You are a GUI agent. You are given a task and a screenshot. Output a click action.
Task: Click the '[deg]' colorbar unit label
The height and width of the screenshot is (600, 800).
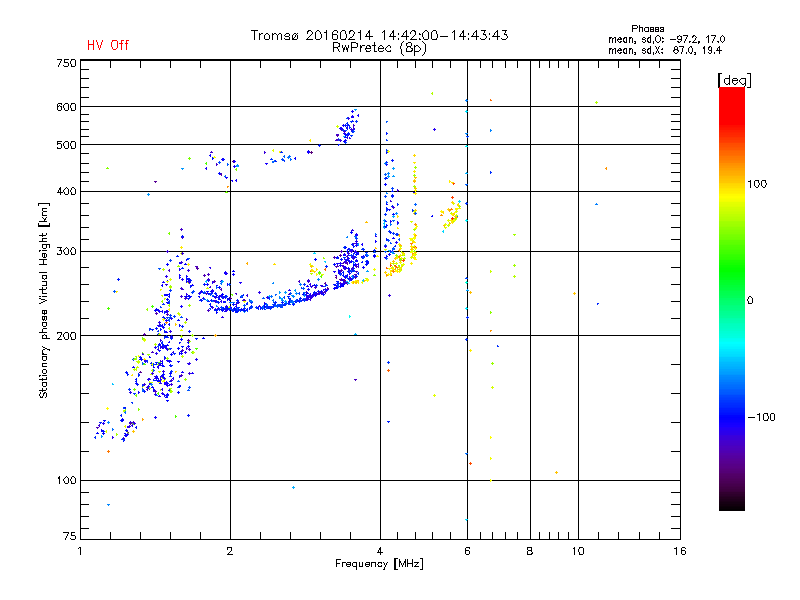click(734, 80)
